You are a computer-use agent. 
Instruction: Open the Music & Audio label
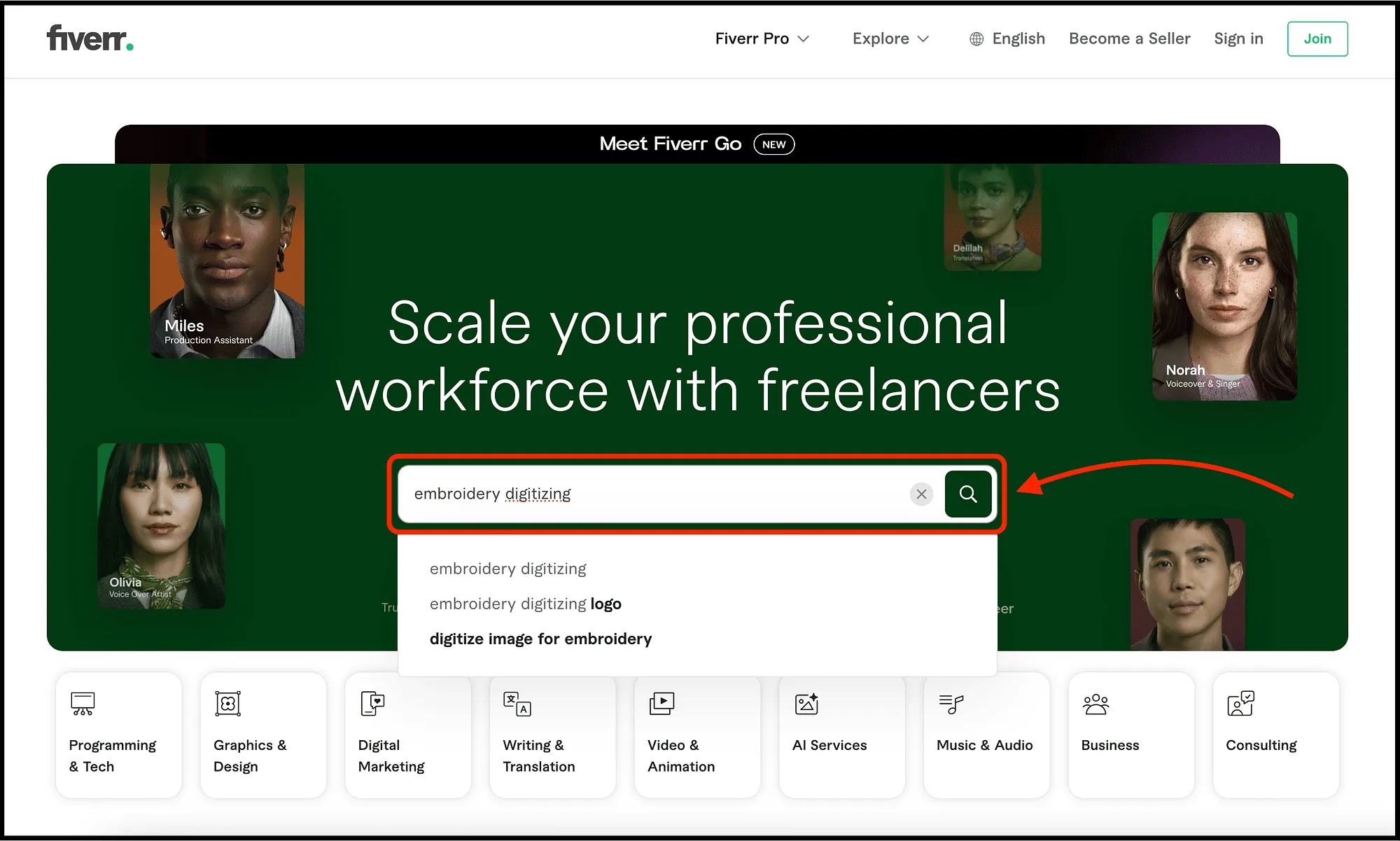click(985, 745)
